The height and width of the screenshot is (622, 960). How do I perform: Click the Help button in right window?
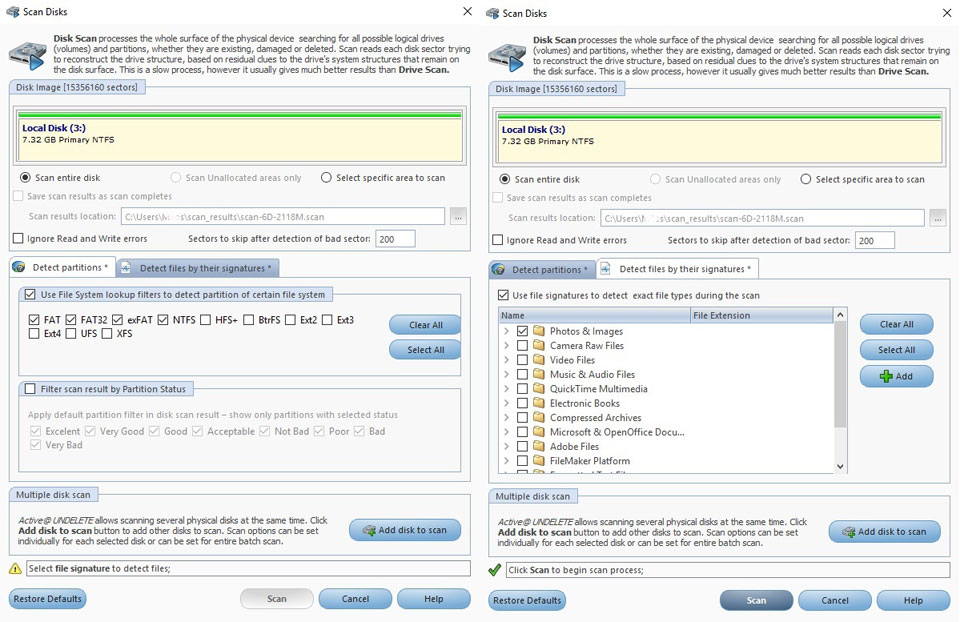coord(913,601)
